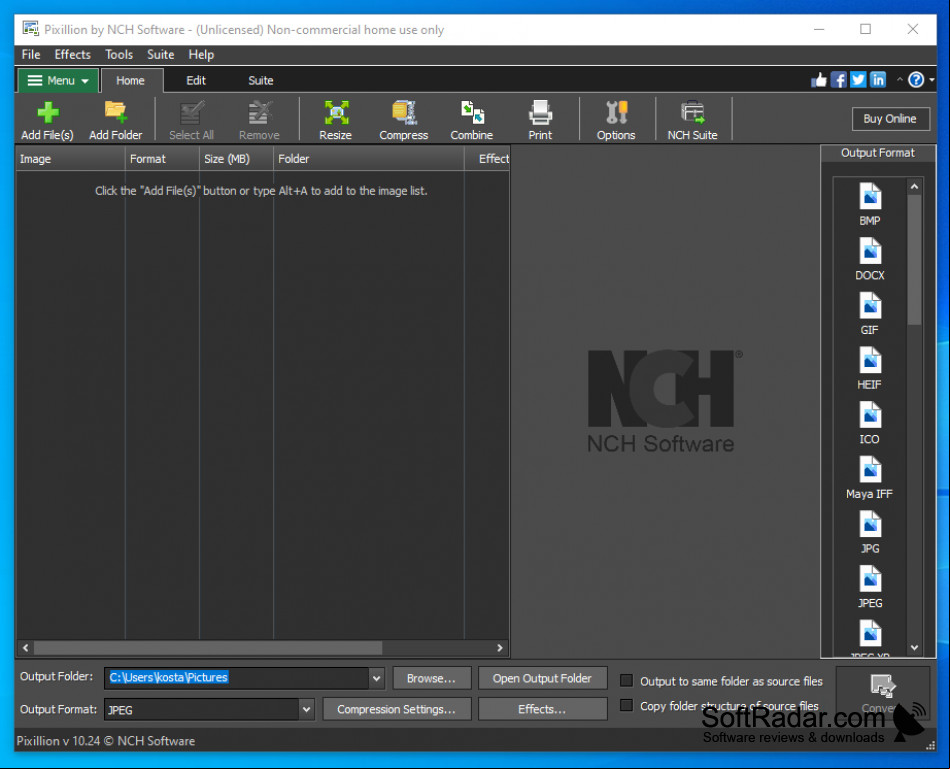Open the Help menu

tap(201, 55)
